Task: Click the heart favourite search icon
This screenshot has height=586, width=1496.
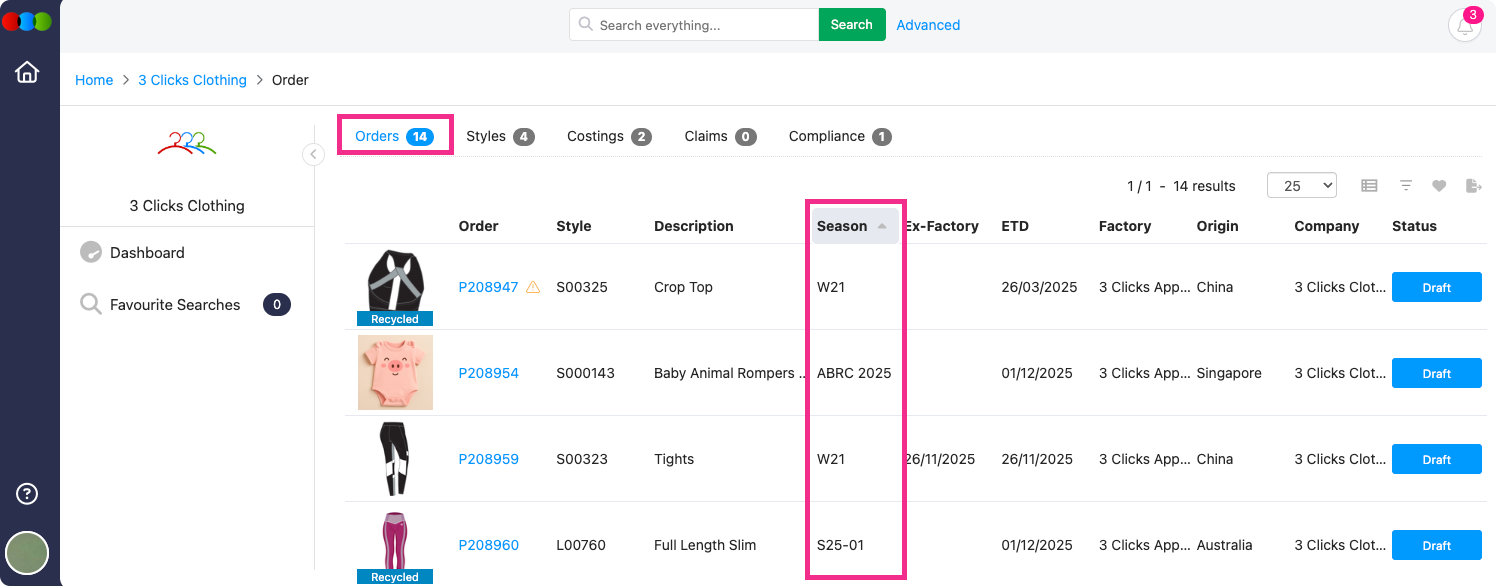Action: click(1439, 186)
